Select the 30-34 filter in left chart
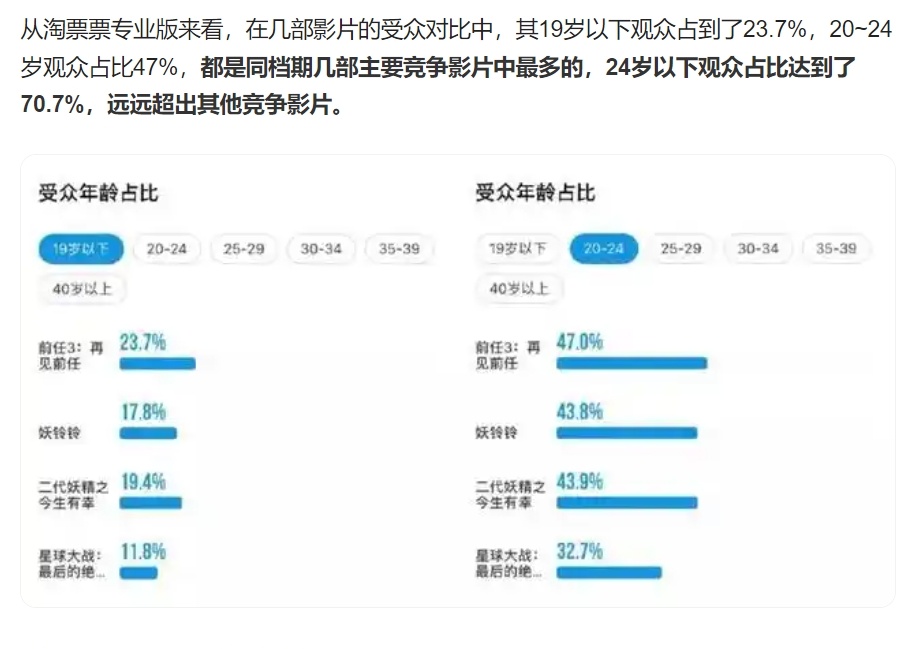The image size is (919, 649). tap(320, 249)
